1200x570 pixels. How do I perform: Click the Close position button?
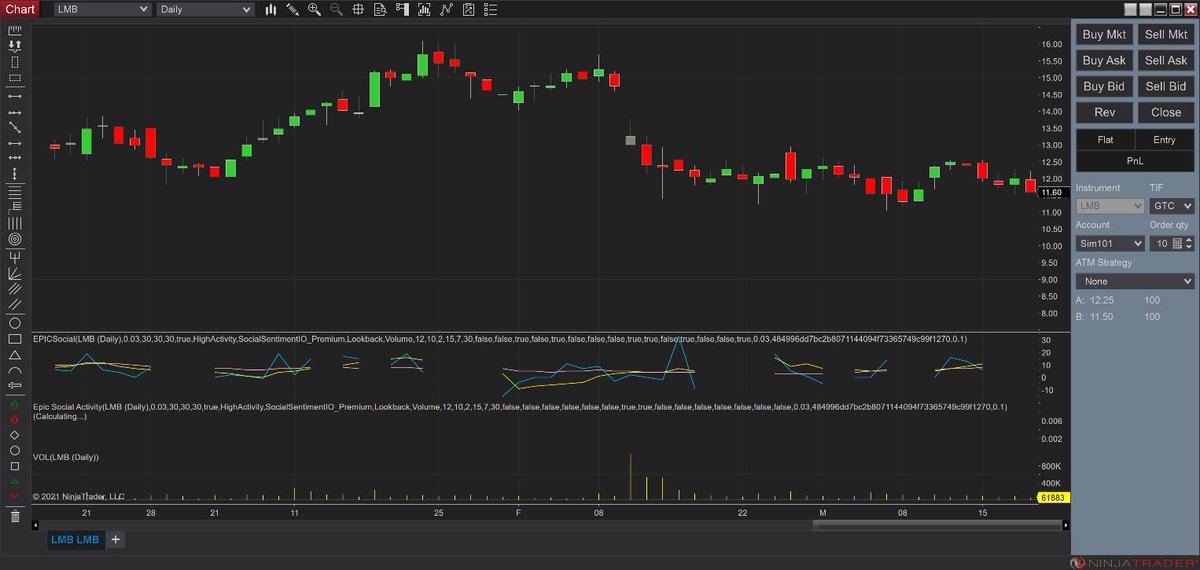coord(1166,112)
